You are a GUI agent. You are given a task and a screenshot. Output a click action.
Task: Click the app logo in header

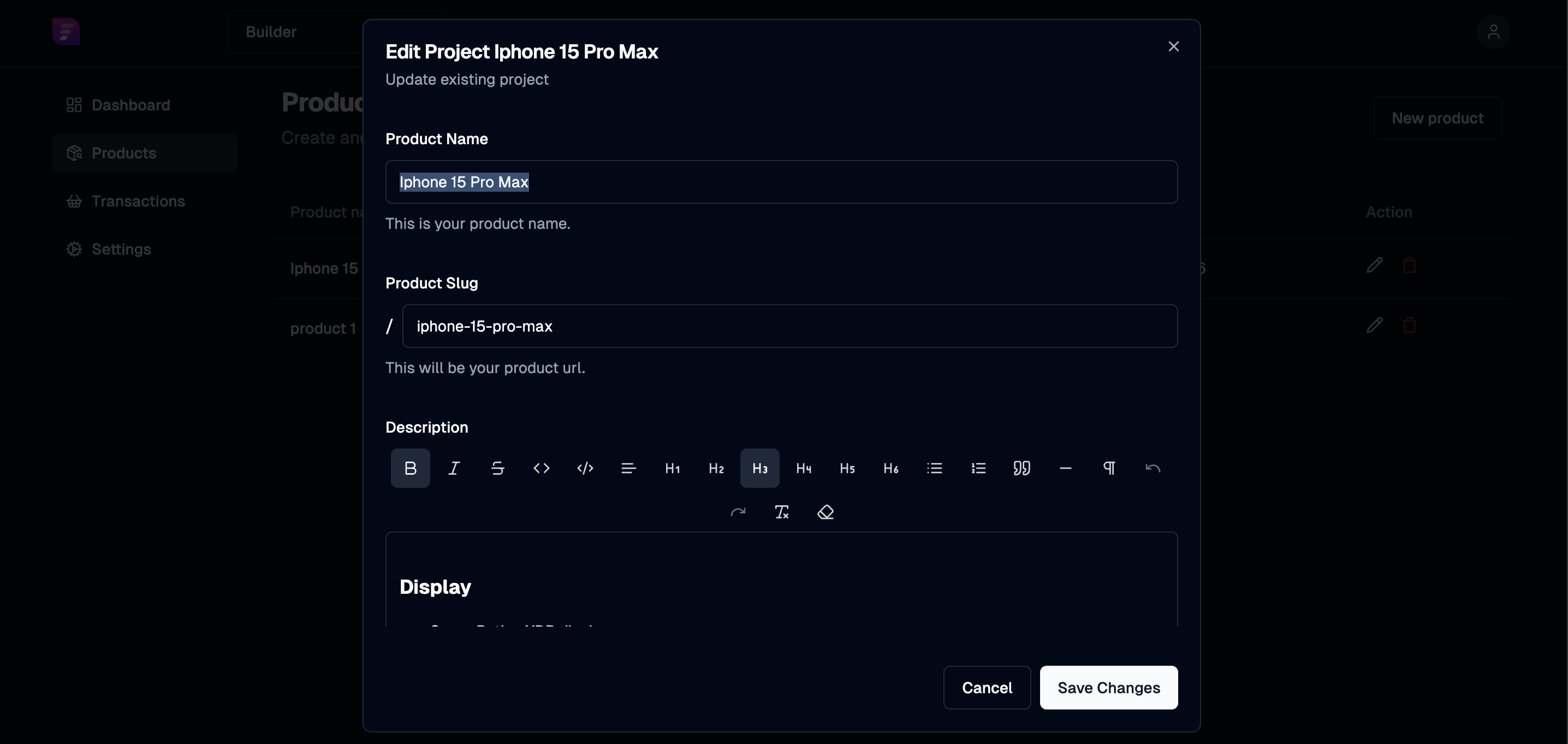click(x=66, y=32)
